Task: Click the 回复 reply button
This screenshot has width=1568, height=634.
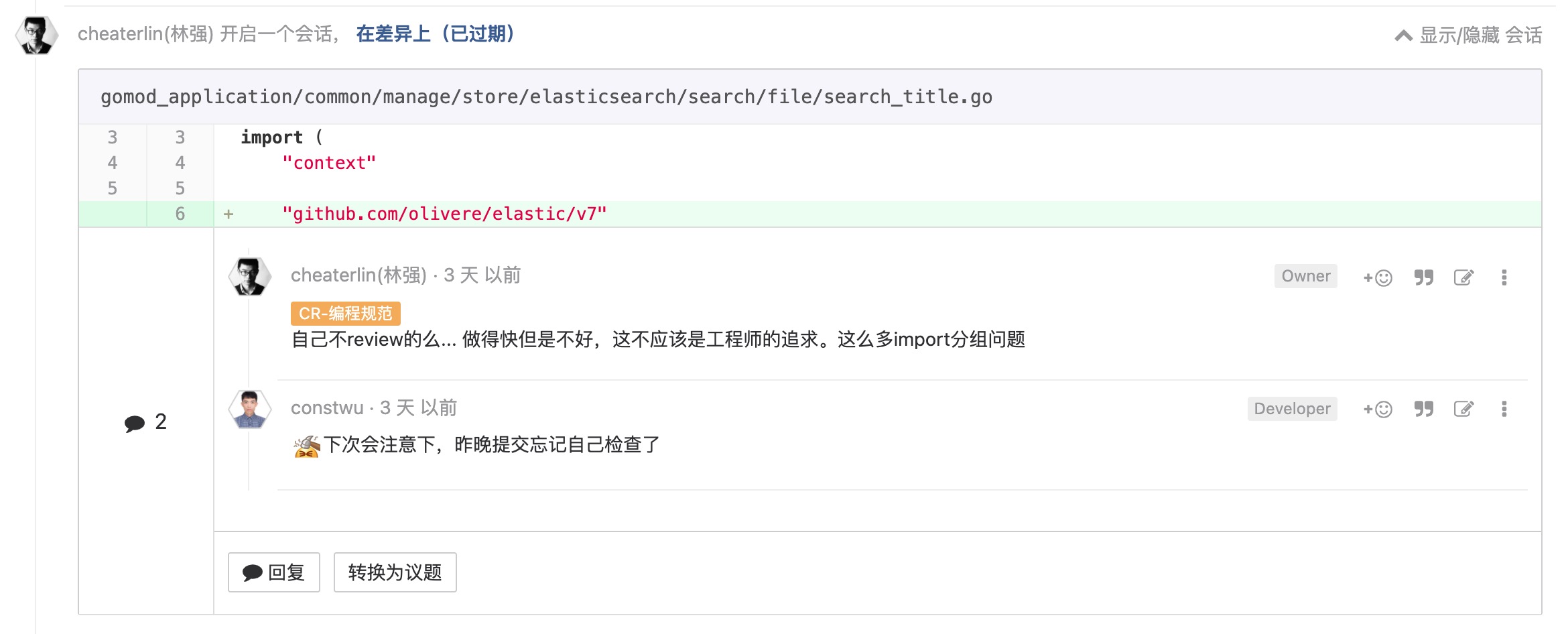Action: coord(274,572)
